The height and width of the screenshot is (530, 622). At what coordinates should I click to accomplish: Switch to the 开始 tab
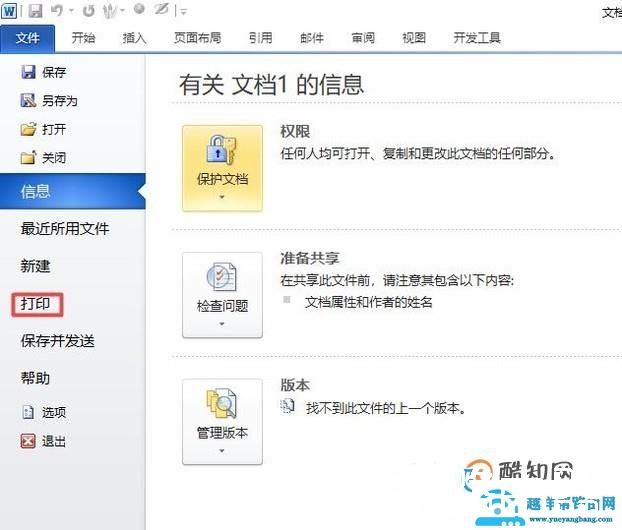coord(83,38)
